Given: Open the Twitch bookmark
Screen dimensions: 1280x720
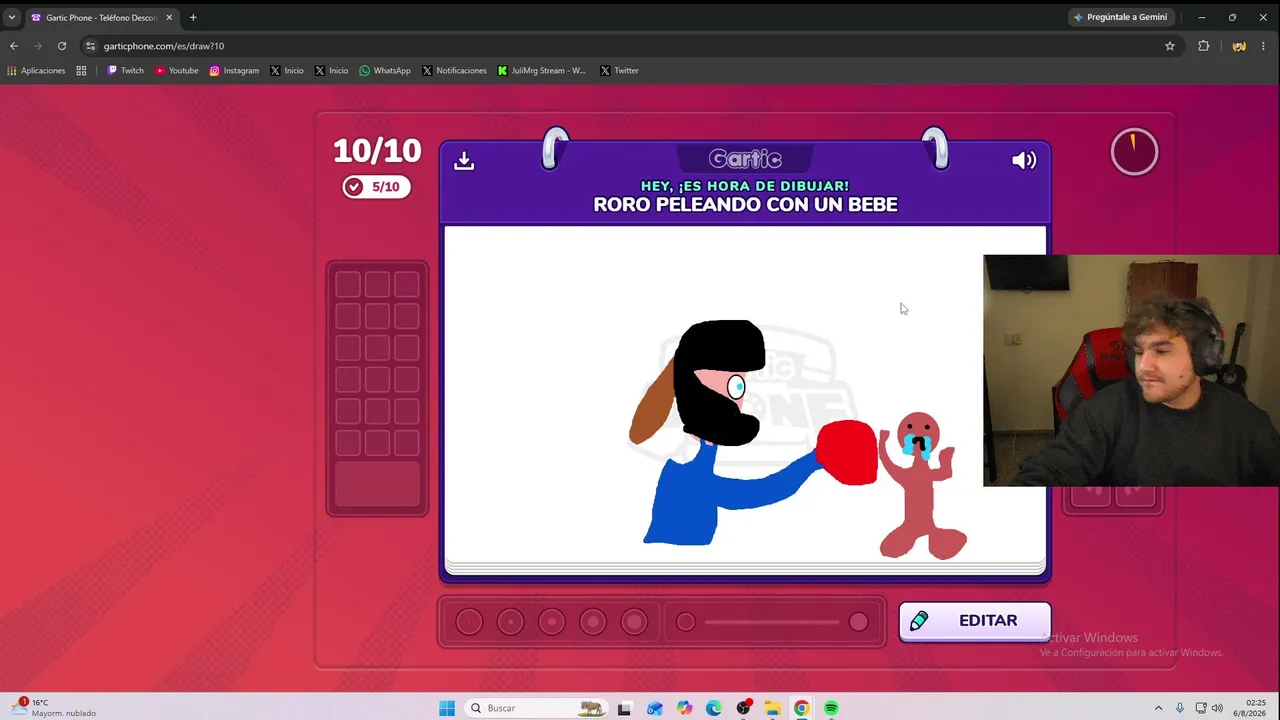Looking at the screenshot, I should tap(125, 71).
